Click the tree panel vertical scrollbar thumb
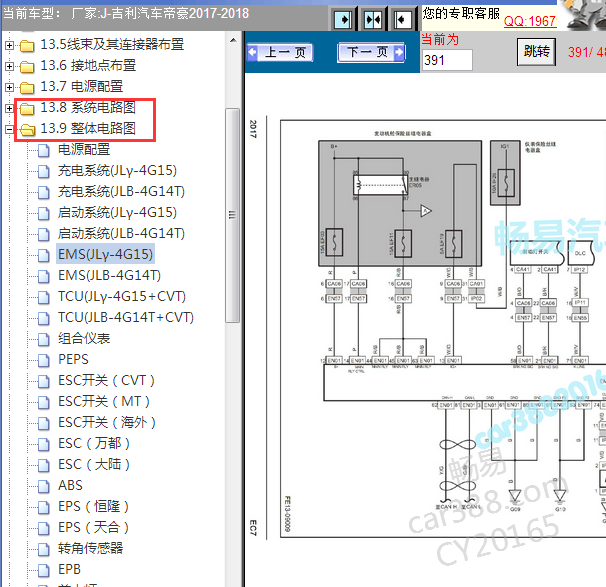 232,215
